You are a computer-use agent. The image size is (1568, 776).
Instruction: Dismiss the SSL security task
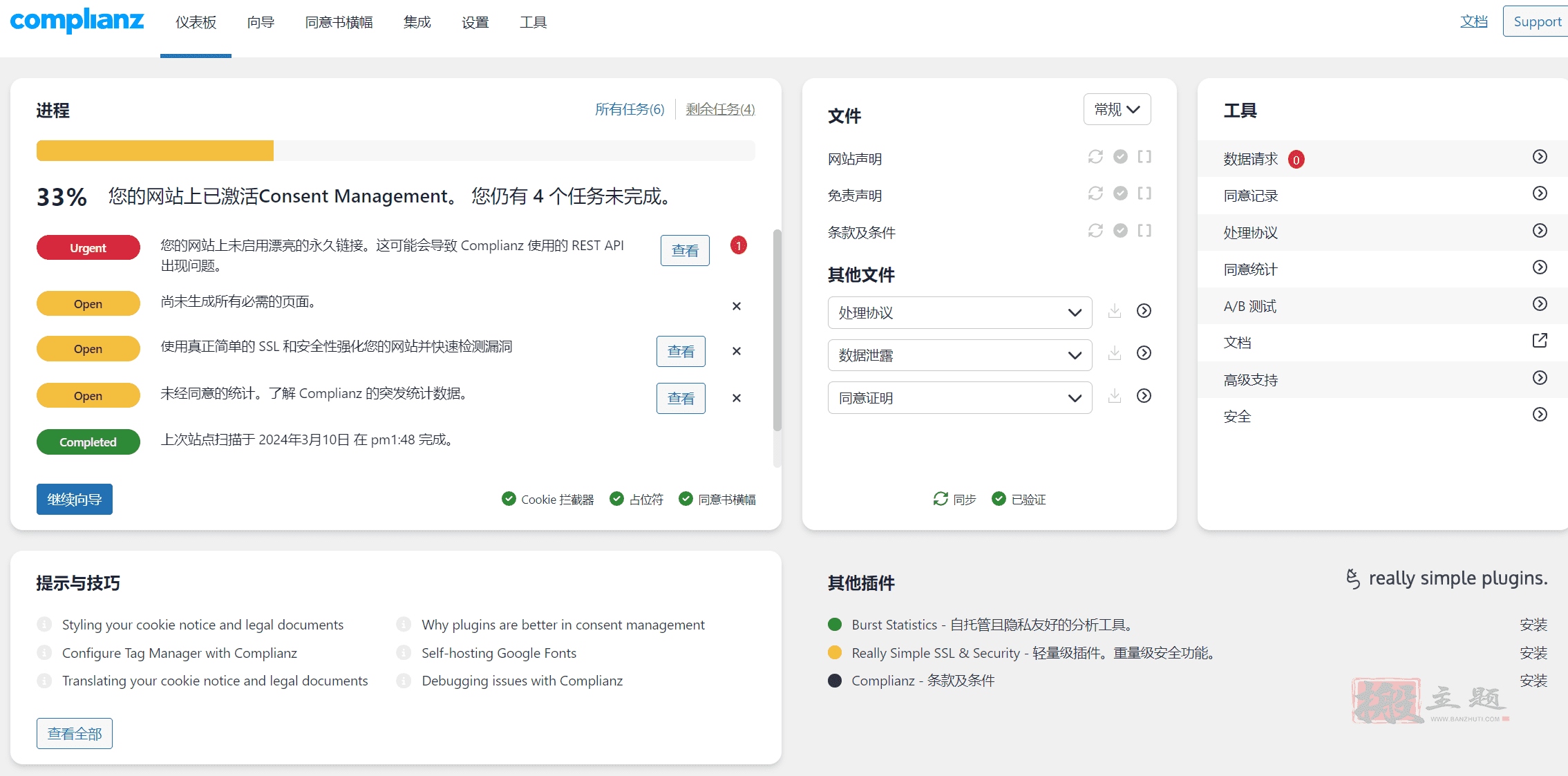737,351
